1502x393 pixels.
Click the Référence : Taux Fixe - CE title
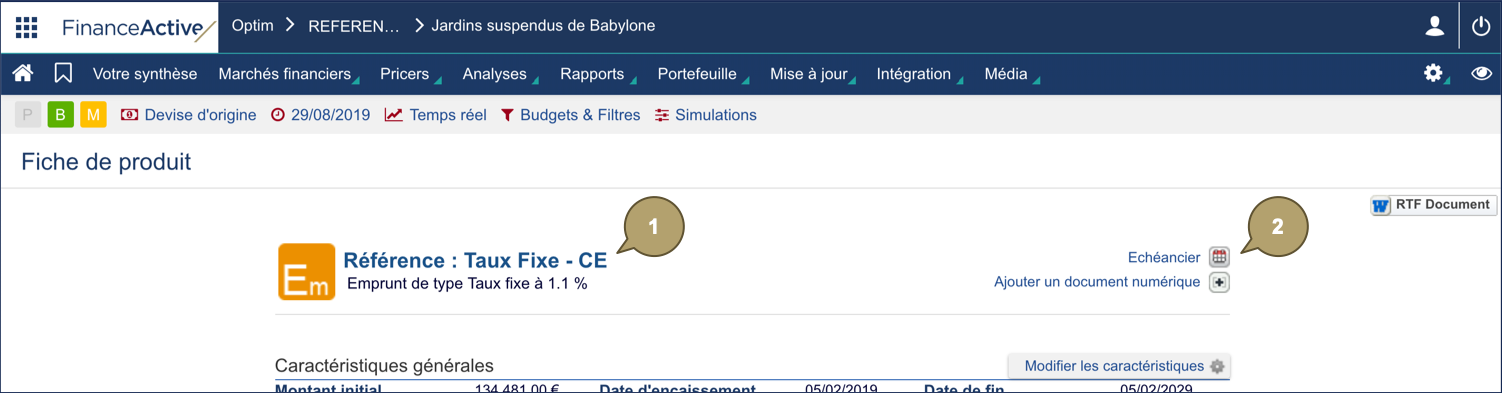(475, 260)
